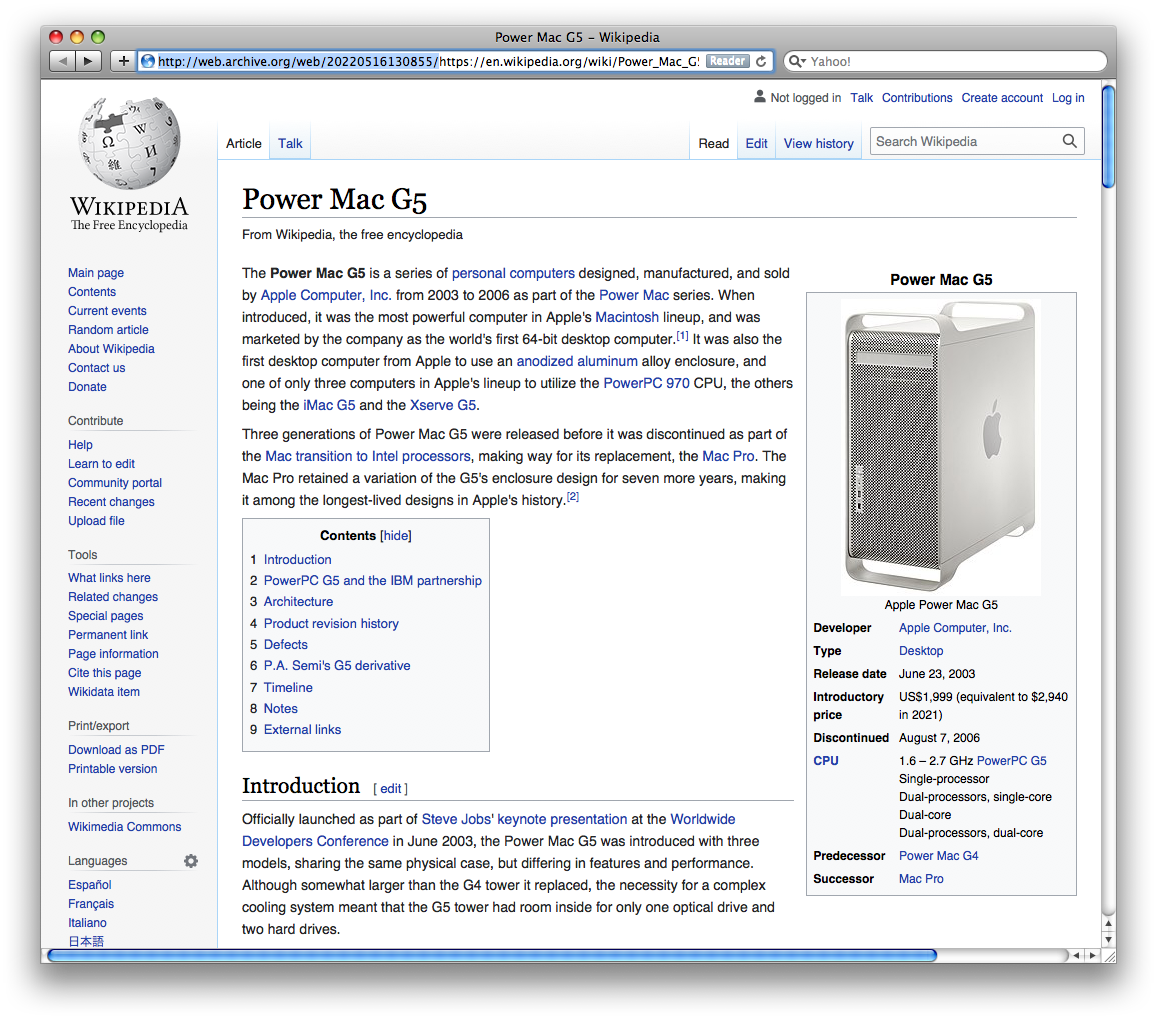This screenshot has height=1019, width=1157.
Task: Open Wikidata item link
Action: coord(104,692)
